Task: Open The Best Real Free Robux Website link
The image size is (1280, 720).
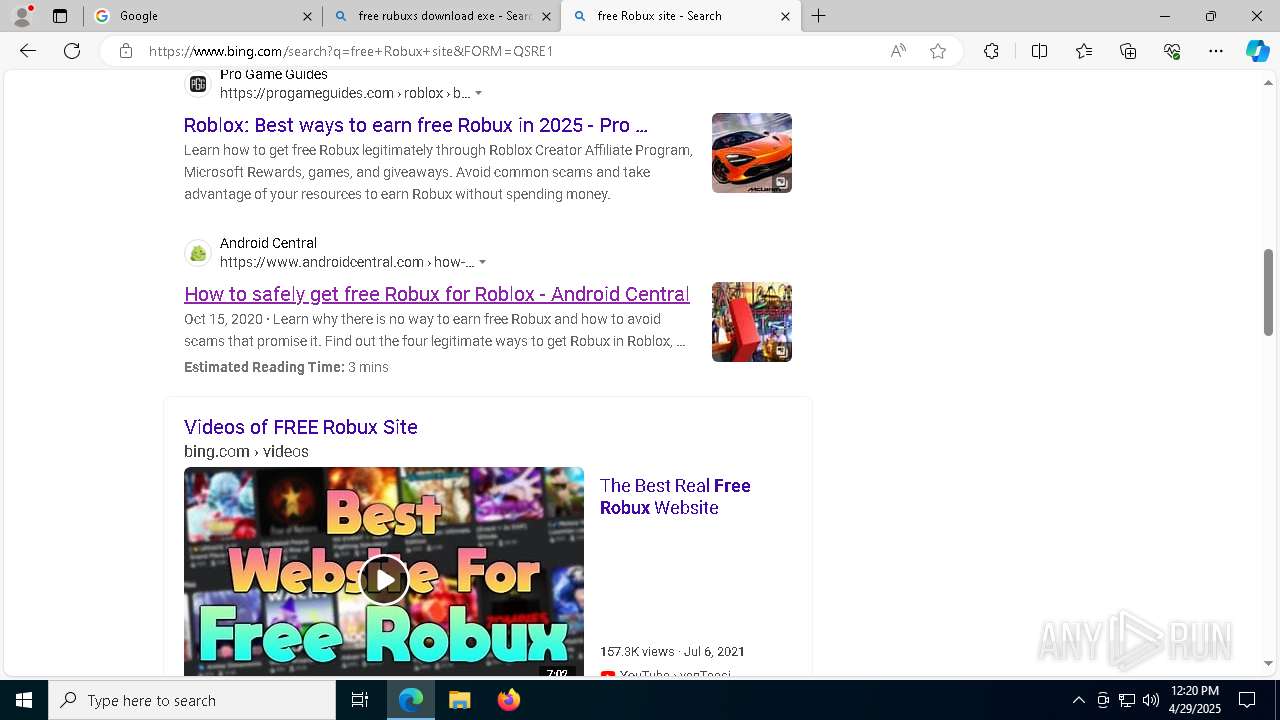Action: [675, 497]
